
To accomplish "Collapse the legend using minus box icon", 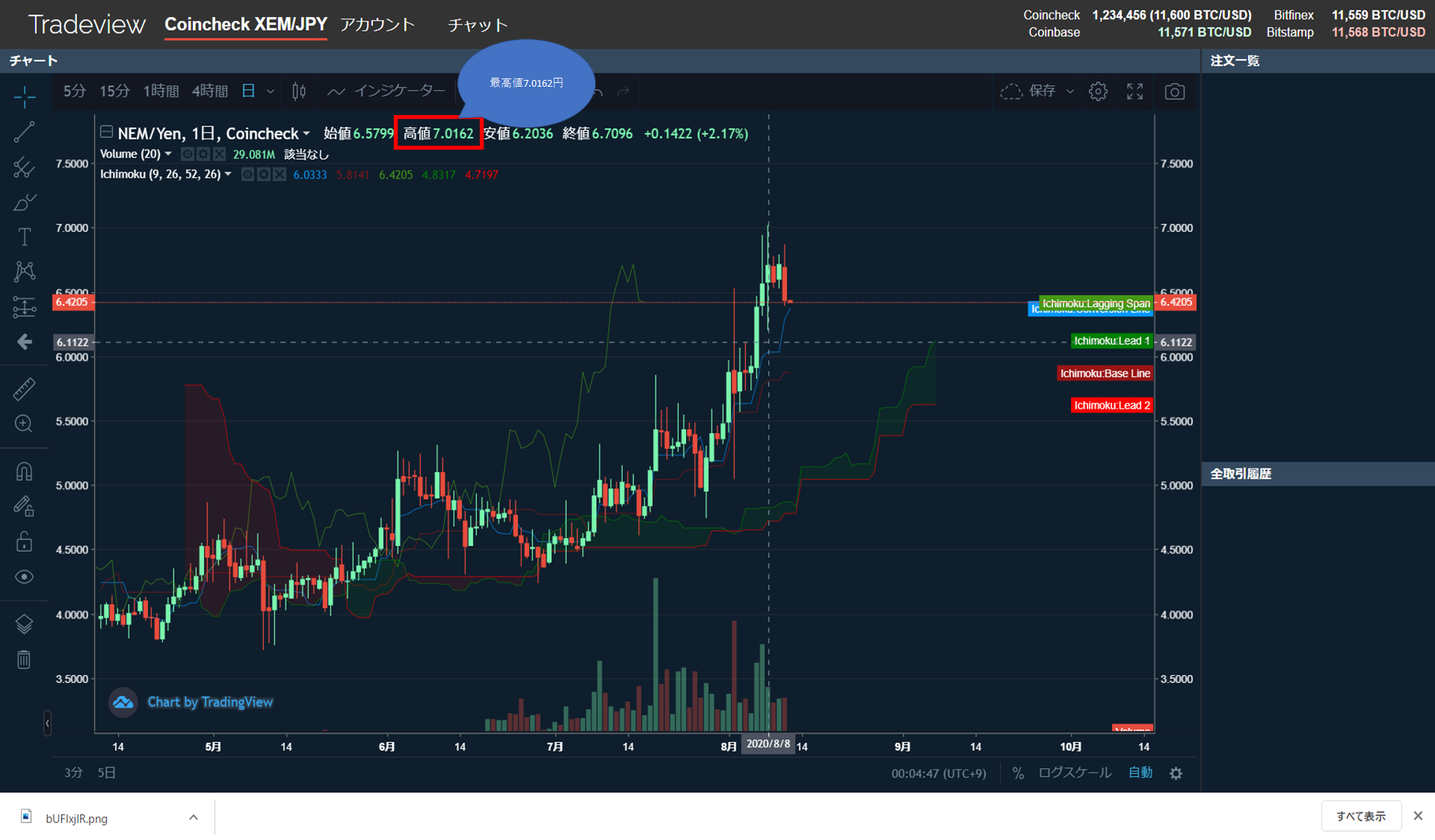I will 106,132.
